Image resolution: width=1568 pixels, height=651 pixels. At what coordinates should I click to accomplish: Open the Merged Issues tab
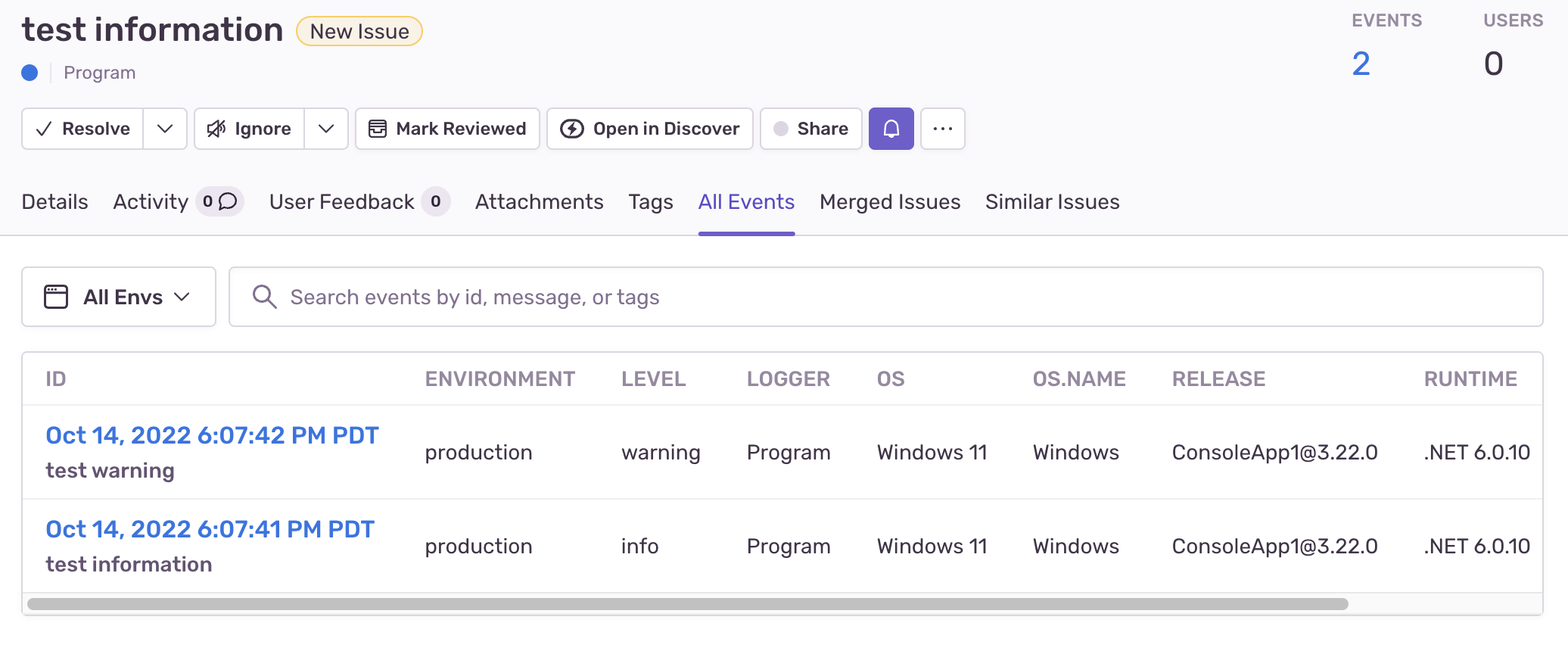[890, 201]
